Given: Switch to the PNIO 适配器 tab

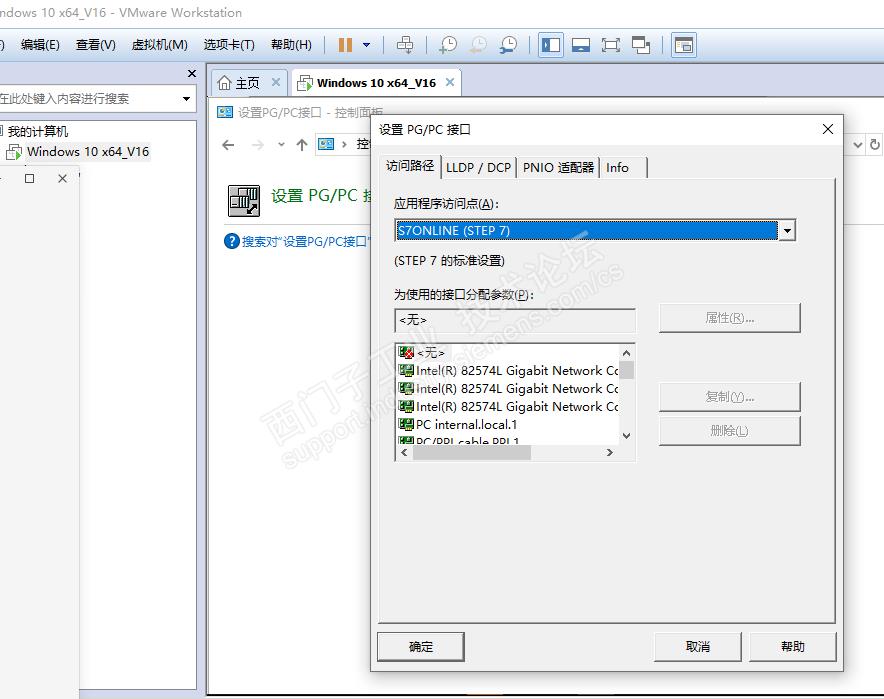Looking at the screenshot, I should pos(558,167).
